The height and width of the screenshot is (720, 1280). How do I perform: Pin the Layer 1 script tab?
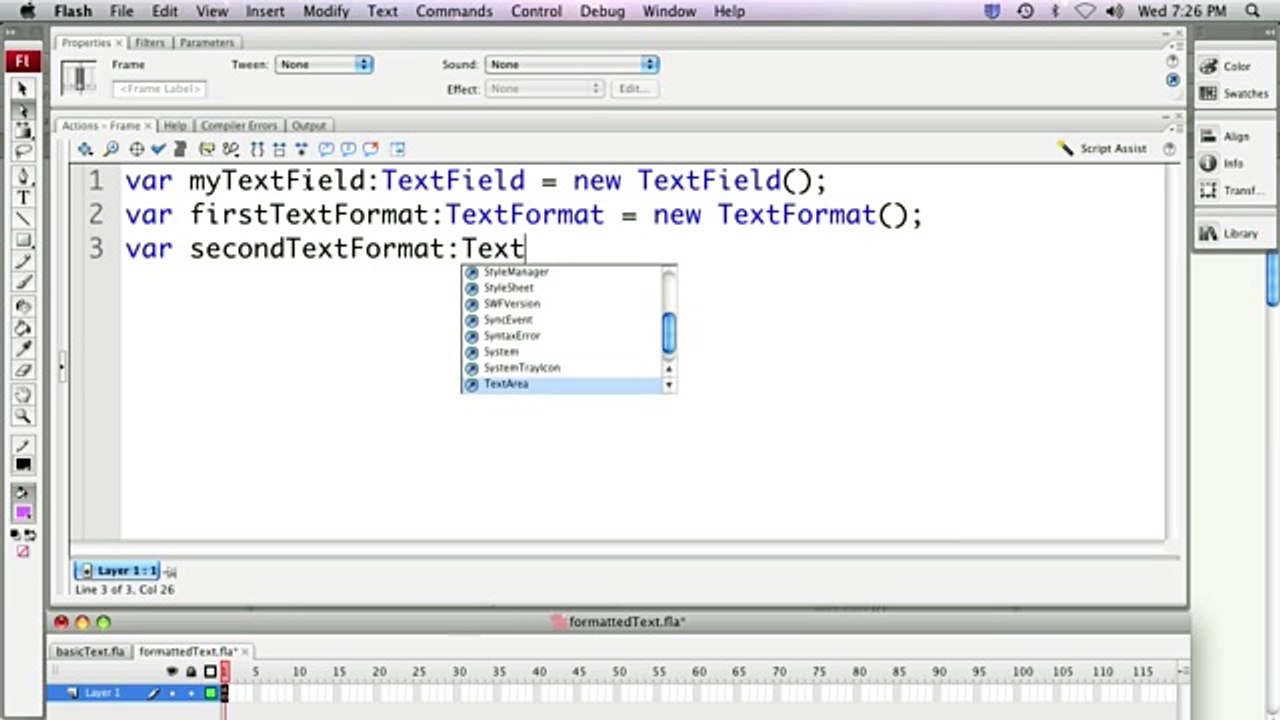[x=170, y=572]
